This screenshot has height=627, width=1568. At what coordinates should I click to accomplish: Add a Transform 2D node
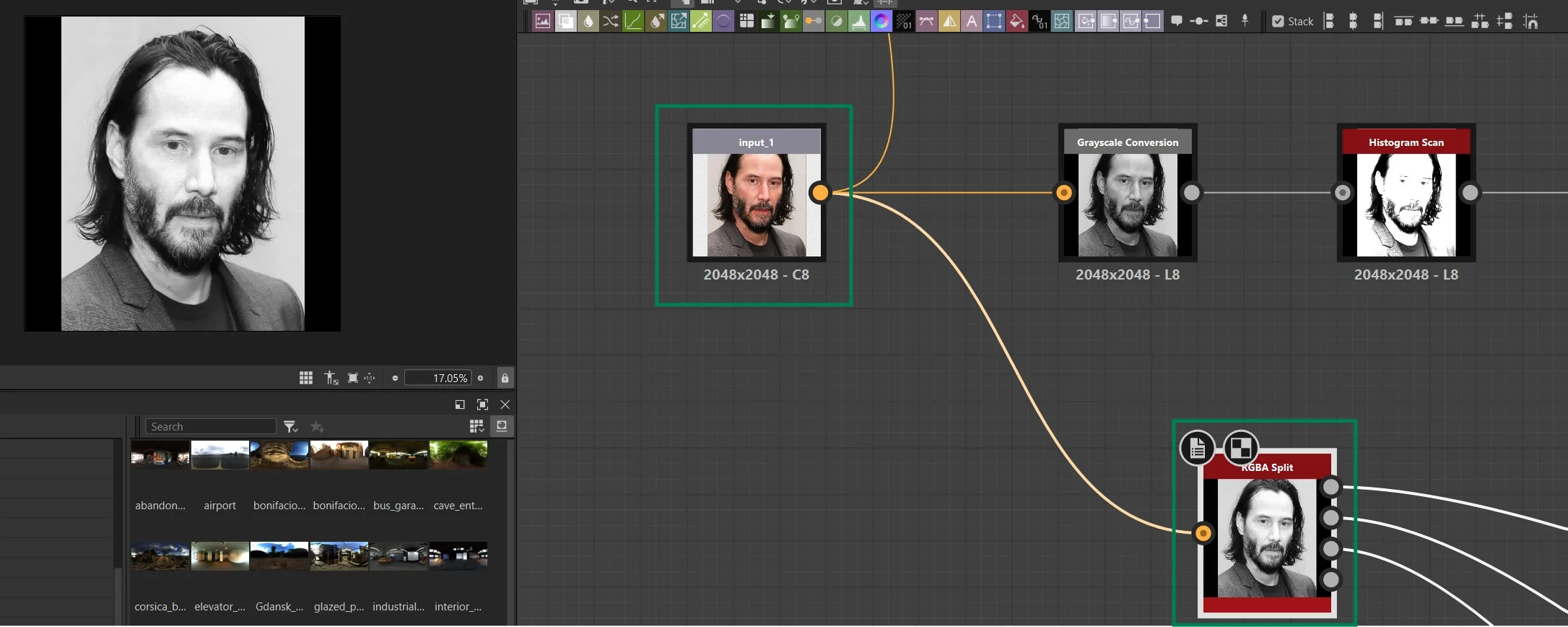994,21
